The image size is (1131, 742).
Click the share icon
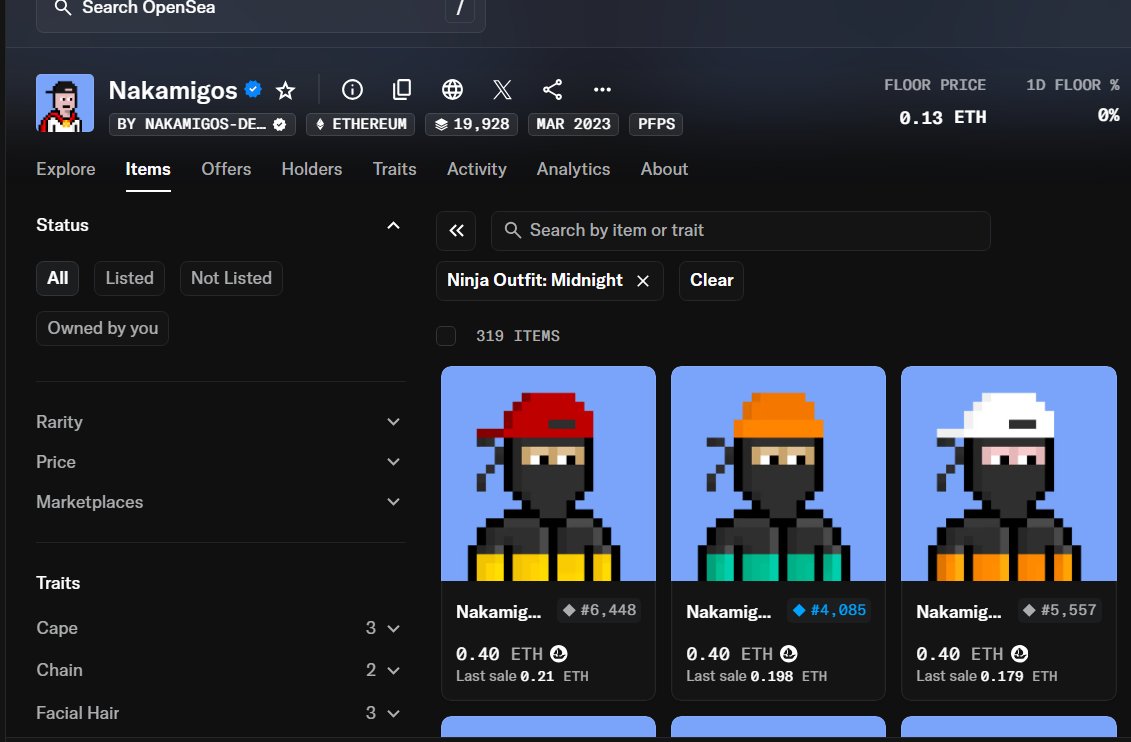click(x=553, y=89)
